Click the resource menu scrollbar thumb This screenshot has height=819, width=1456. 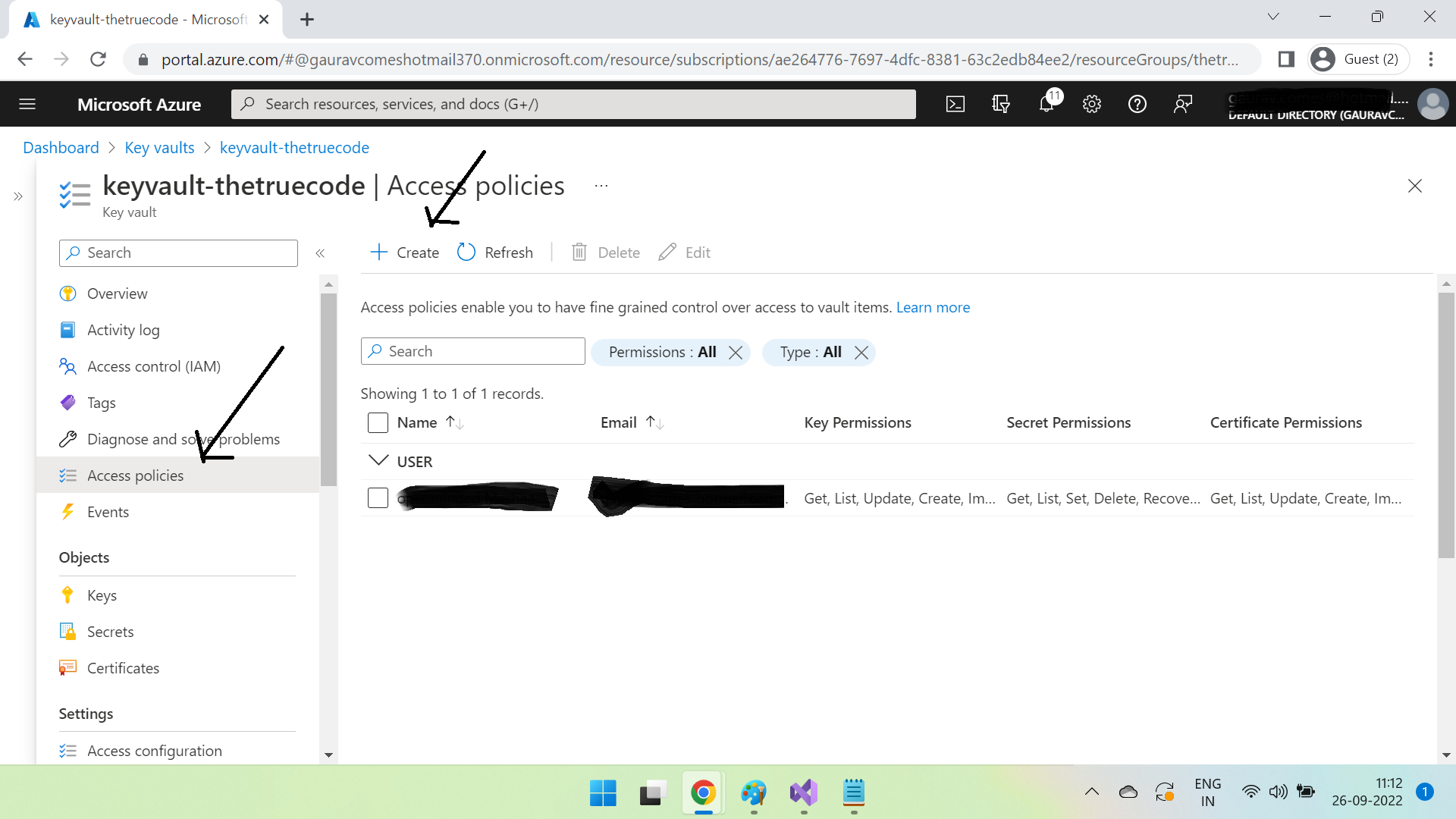[328, 389]
